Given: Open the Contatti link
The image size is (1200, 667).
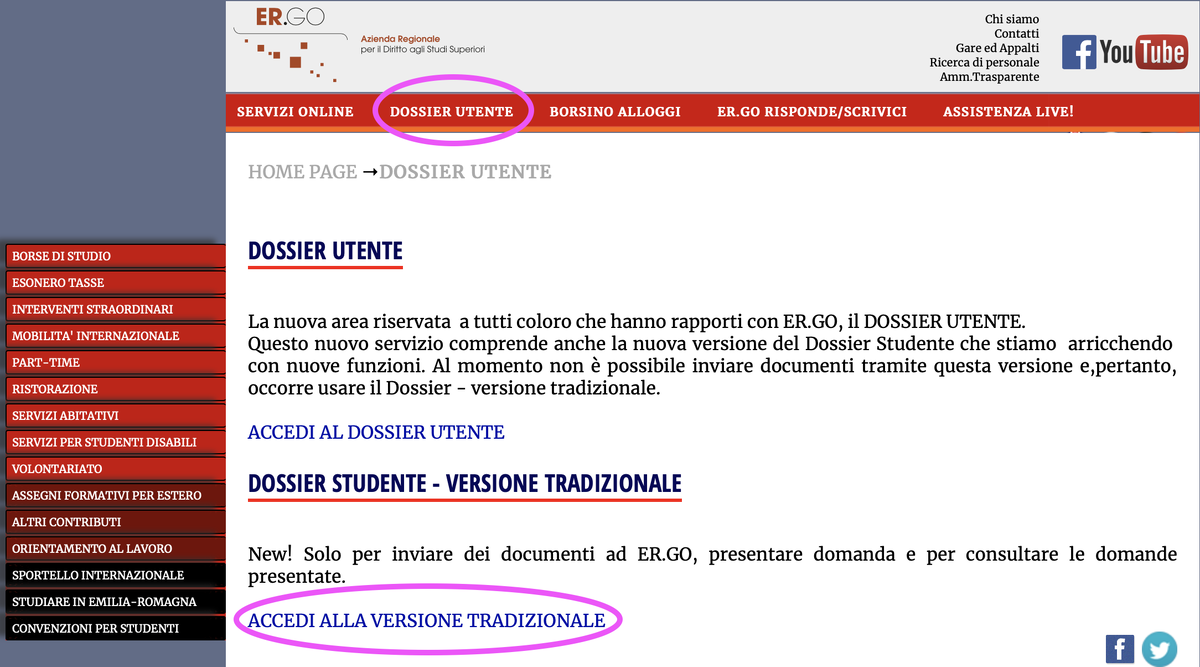Looking at the screenshot, I should (x=1016, y=34).
